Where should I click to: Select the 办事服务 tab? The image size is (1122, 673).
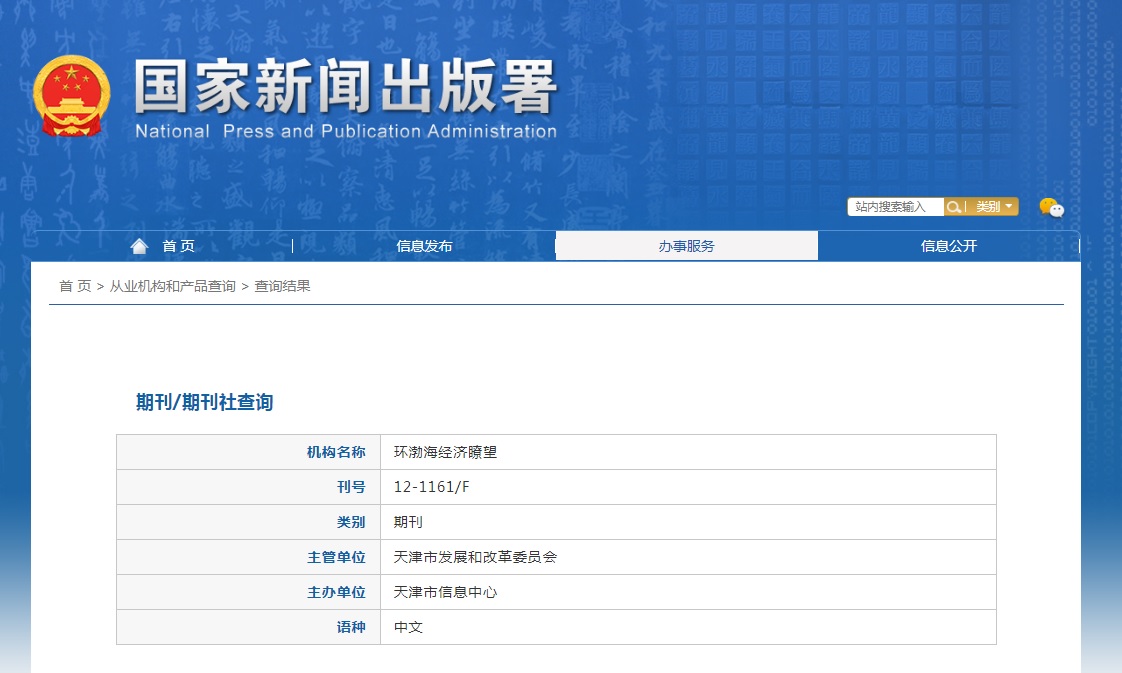[x=687, y=246]
